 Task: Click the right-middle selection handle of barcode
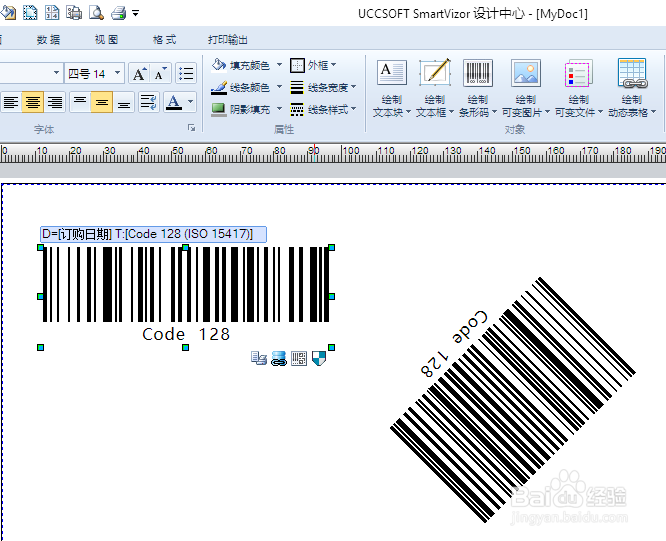332,296
